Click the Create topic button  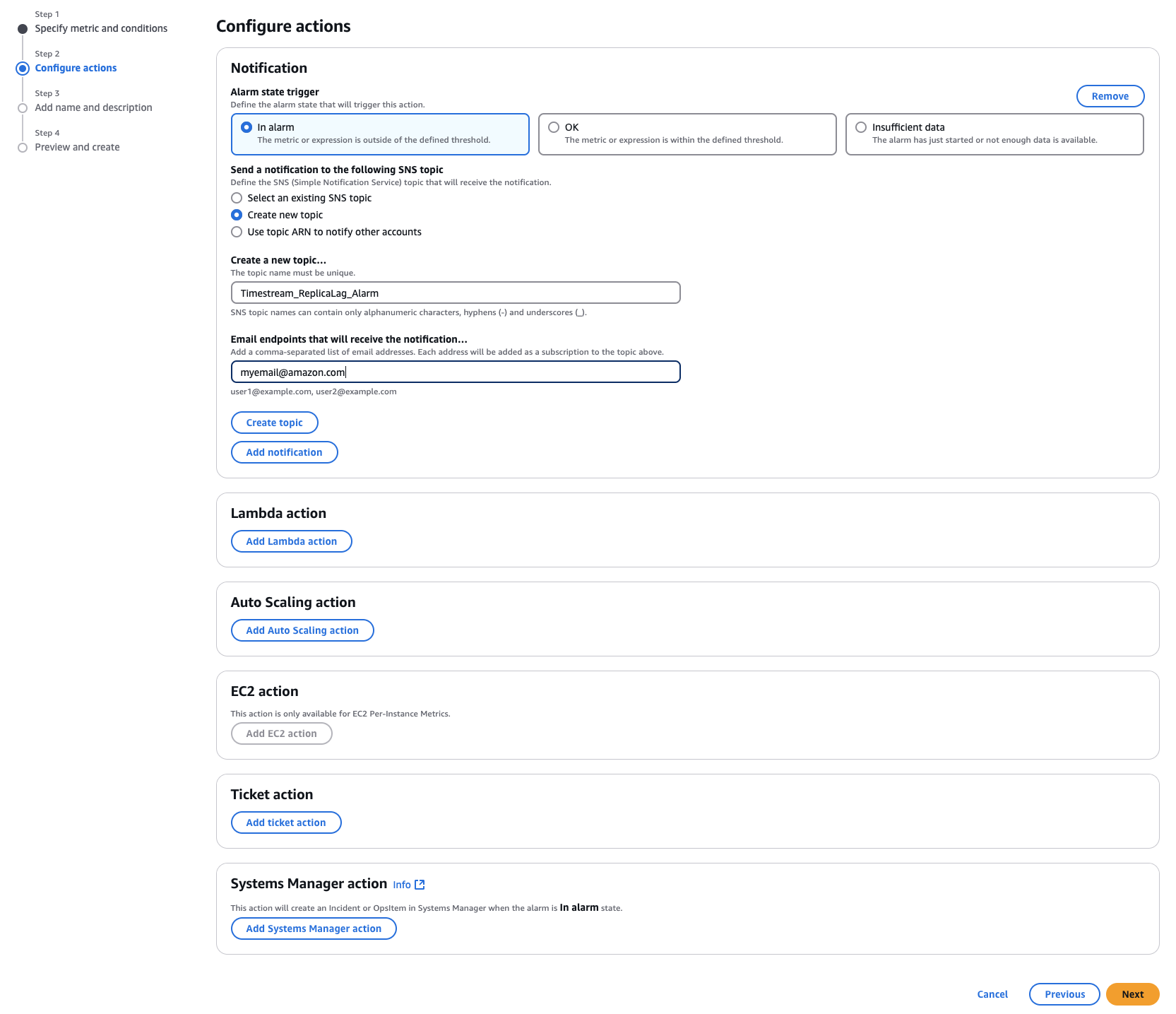(274, 422)
